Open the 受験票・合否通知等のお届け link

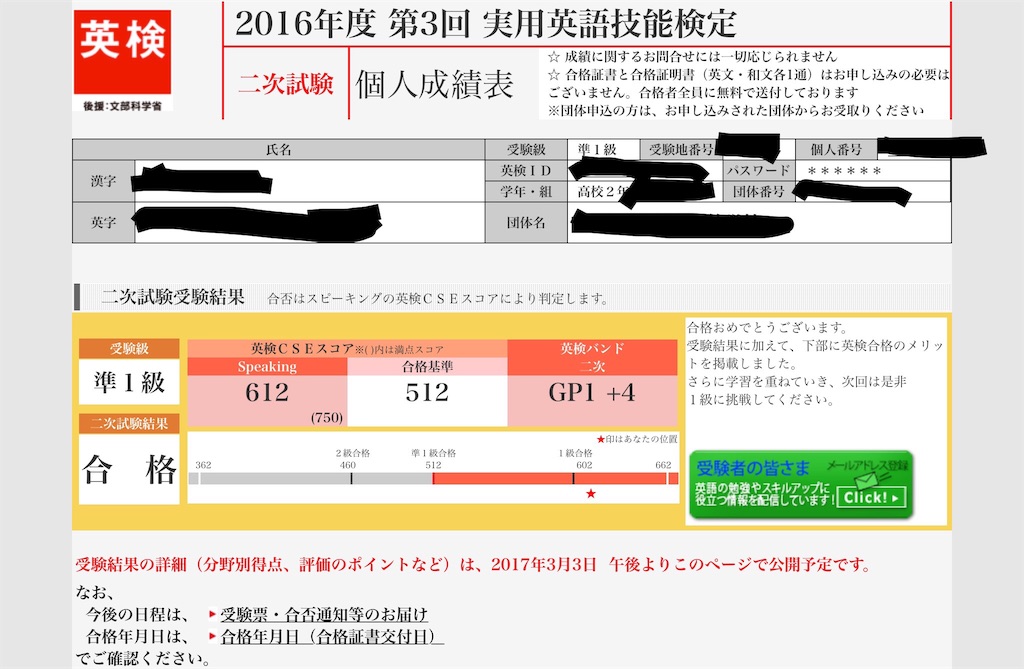324,614
